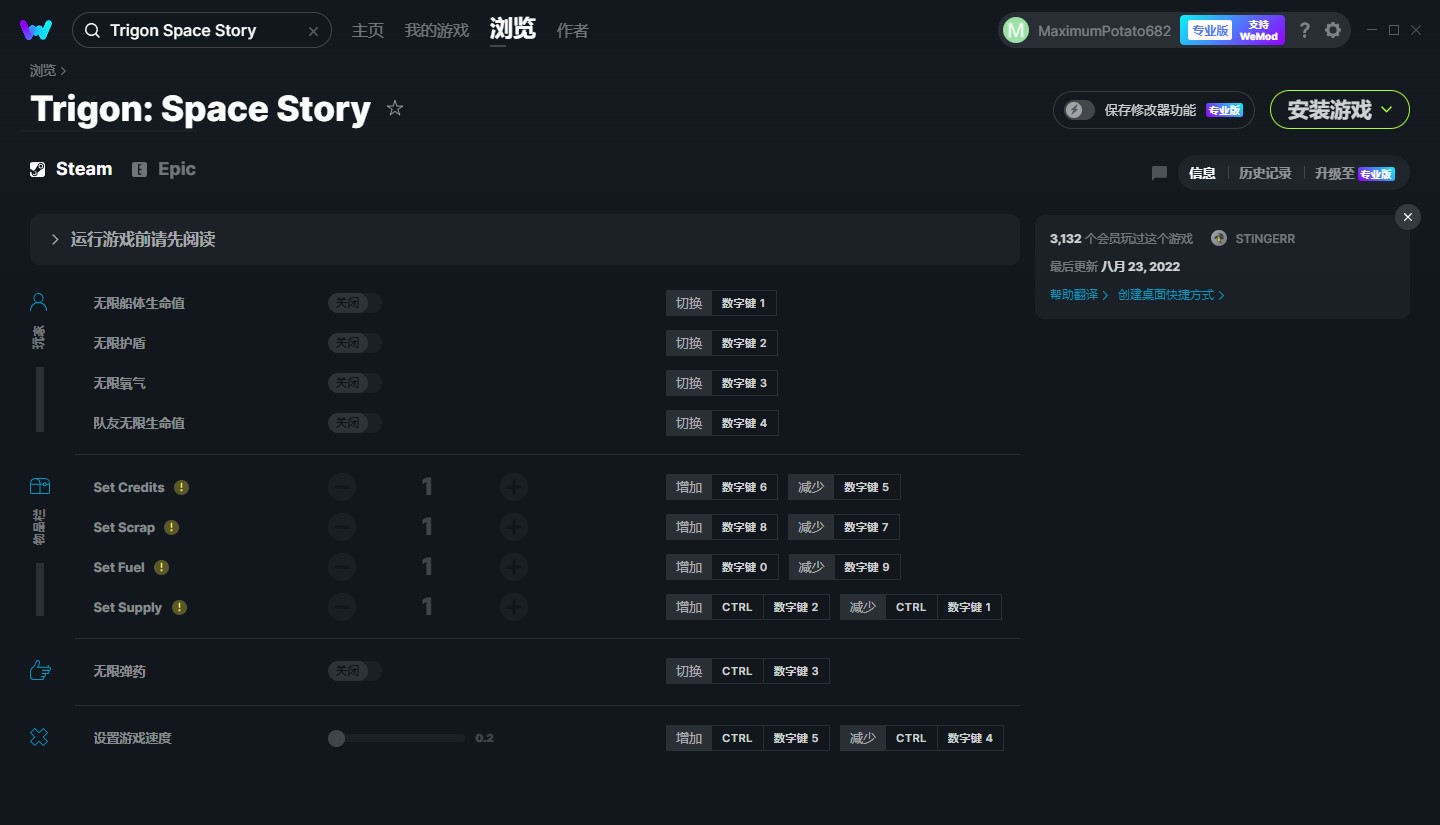Click the game category cross icon
The height and width of the screenshot is (825, 1440).
(x=39, y=737)
